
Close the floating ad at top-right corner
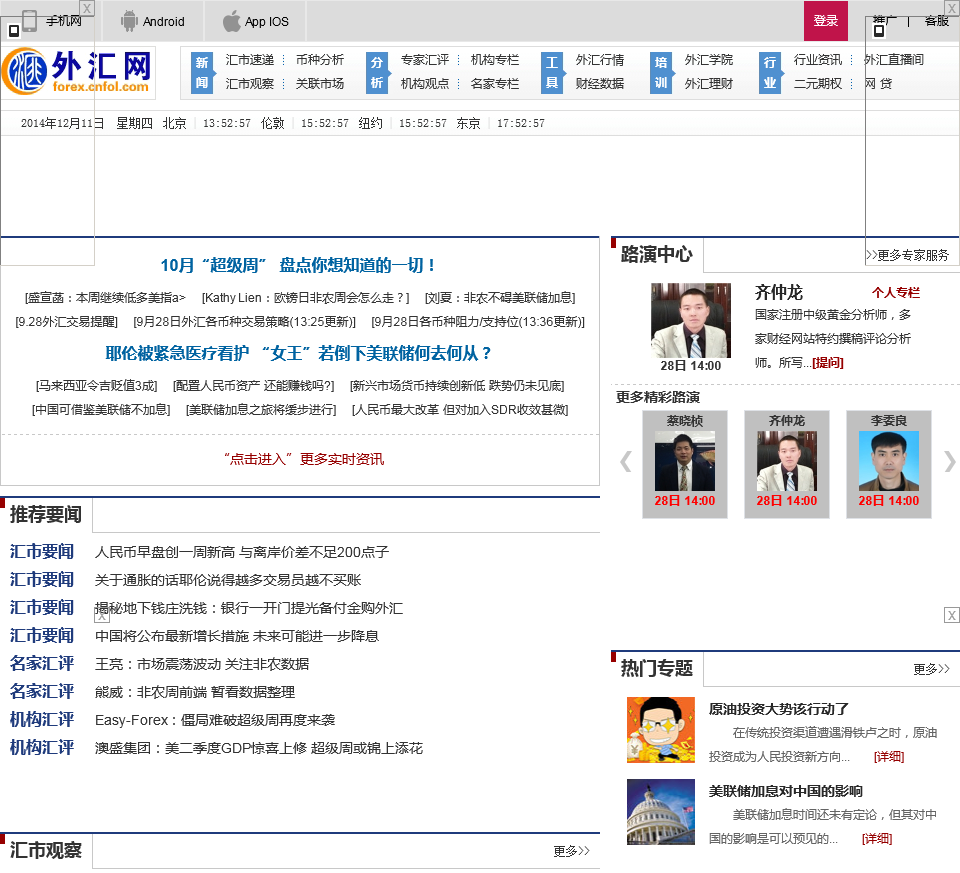coord(952,9)
